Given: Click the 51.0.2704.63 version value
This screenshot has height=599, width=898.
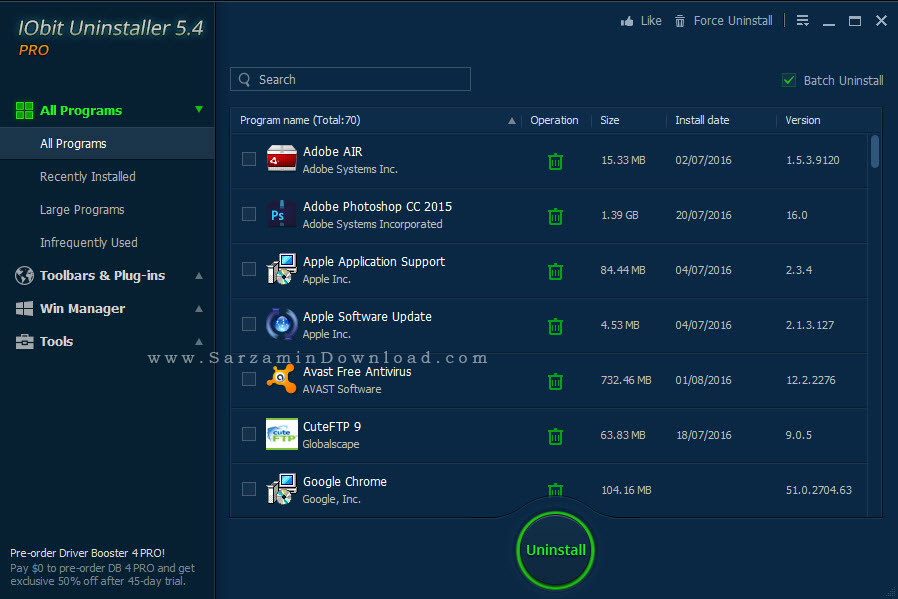Looking at the screenshot, I should click(818, 490).
